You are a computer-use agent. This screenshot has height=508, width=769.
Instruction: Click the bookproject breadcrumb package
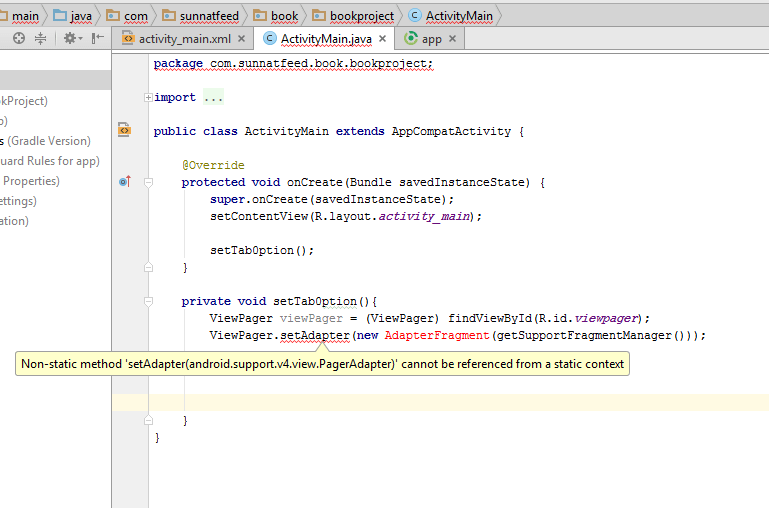point(353,16)
